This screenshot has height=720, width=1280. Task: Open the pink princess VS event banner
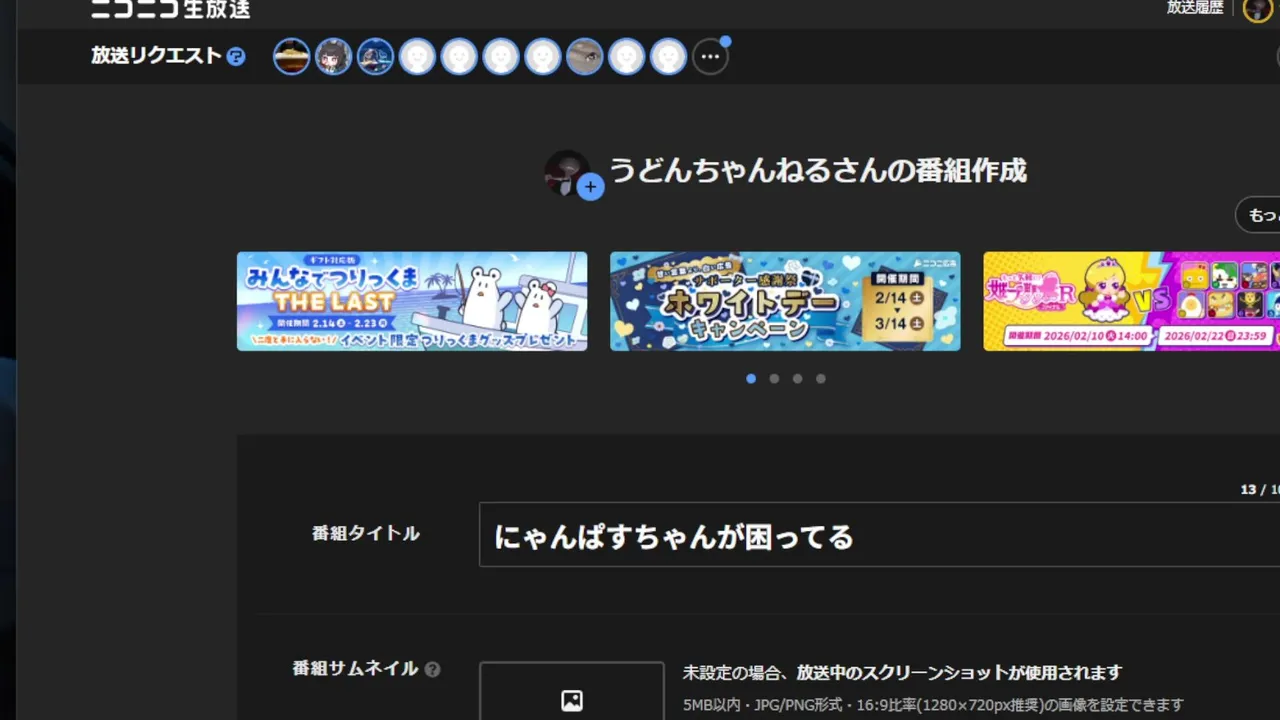pyautogui.click(x=1131, y=301)
